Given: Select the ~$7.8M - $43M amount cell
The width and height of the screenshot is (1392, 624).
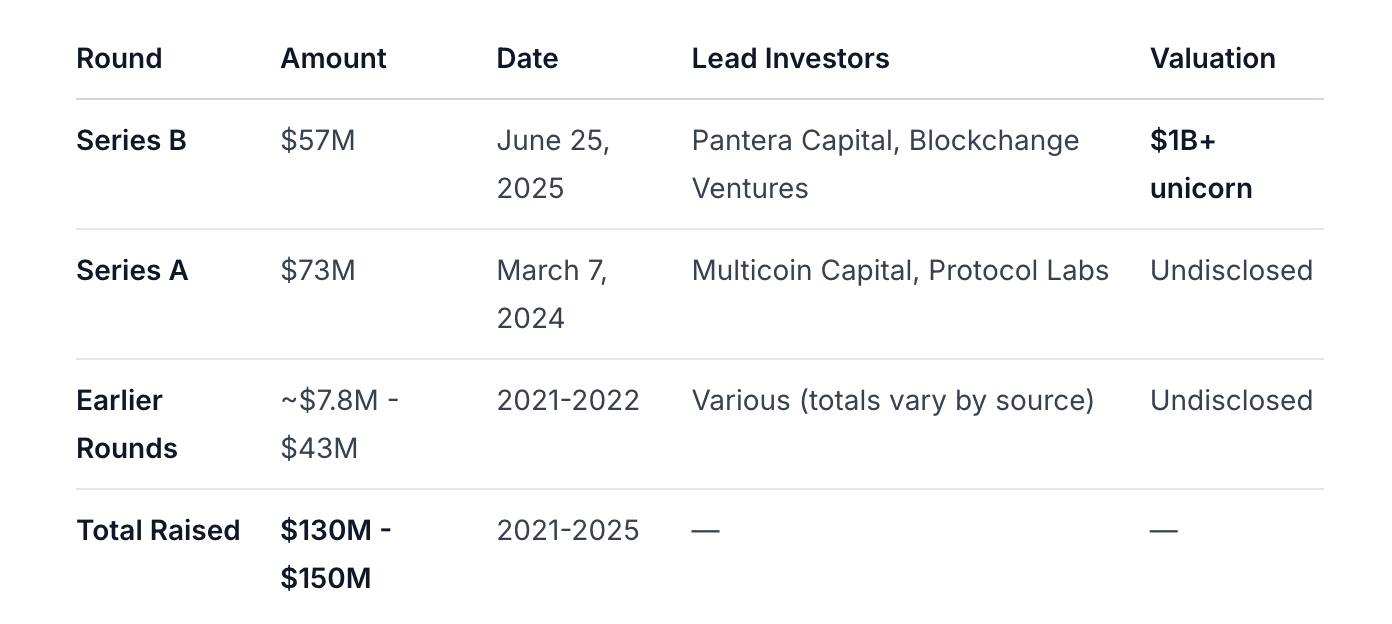Looking at the screenshot, I should point(340,424).
